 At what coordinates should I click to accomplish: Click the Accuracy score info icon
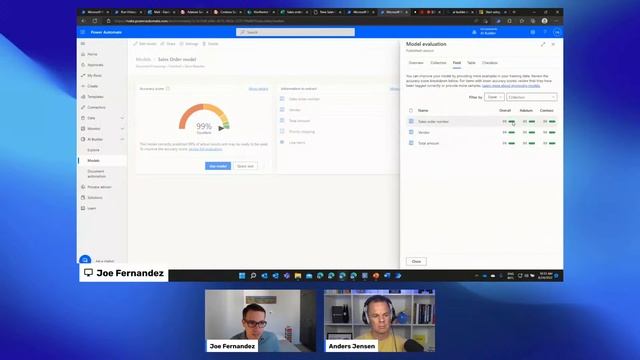168,89
